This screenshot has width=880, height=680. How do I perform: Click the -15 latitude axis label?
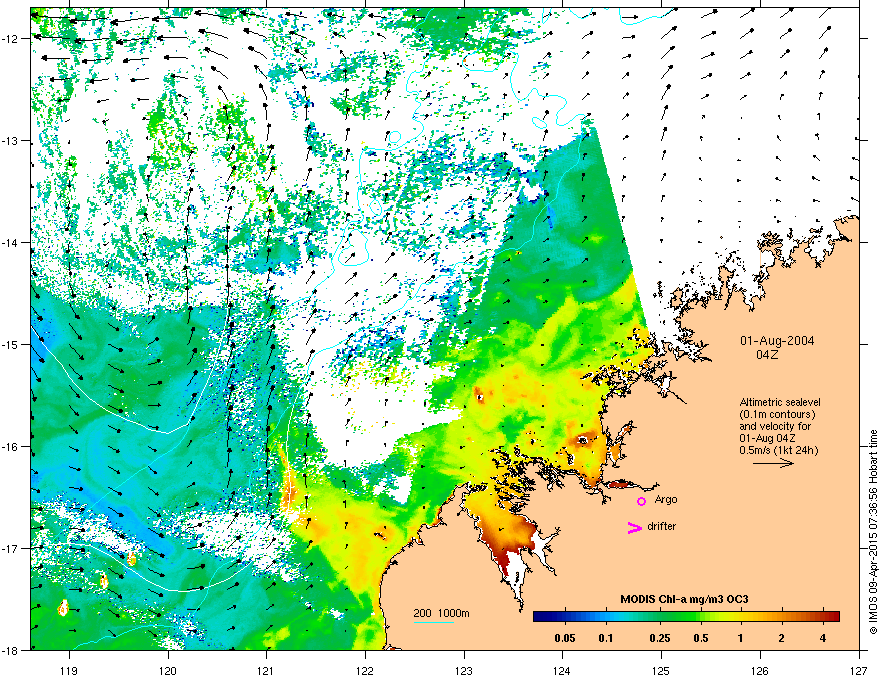(11, 344)
